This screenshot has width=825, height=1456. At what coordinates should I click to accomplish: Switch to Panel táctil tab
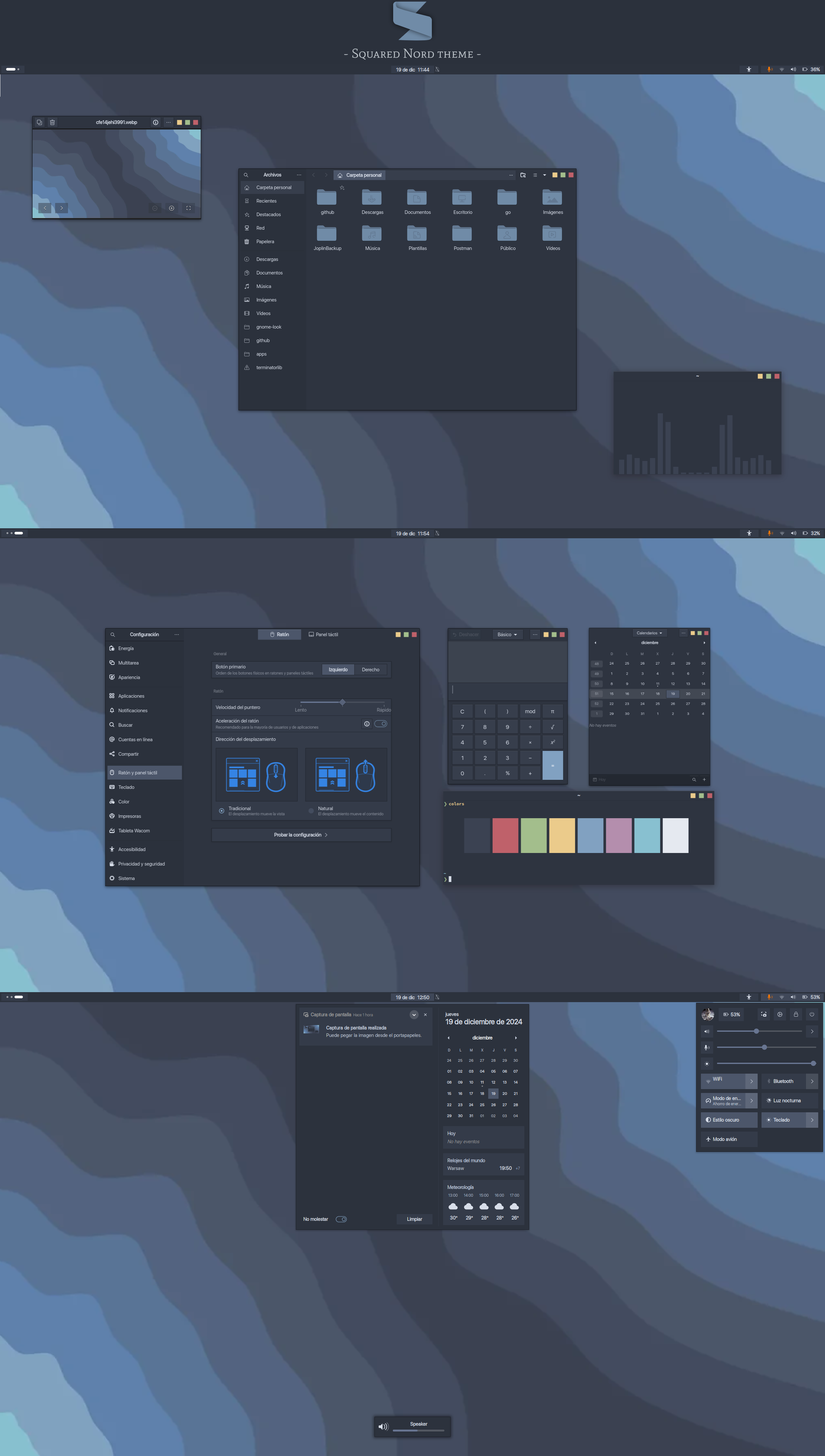pyautogui.click(x=323, y=635)
